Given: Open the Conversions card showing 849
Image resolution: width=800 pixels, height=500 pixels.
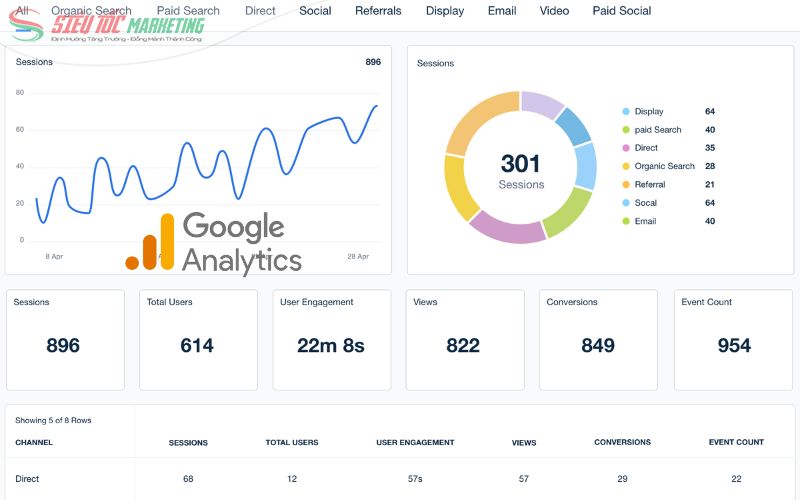Looking at the screenshot, I should click(598, 340).
